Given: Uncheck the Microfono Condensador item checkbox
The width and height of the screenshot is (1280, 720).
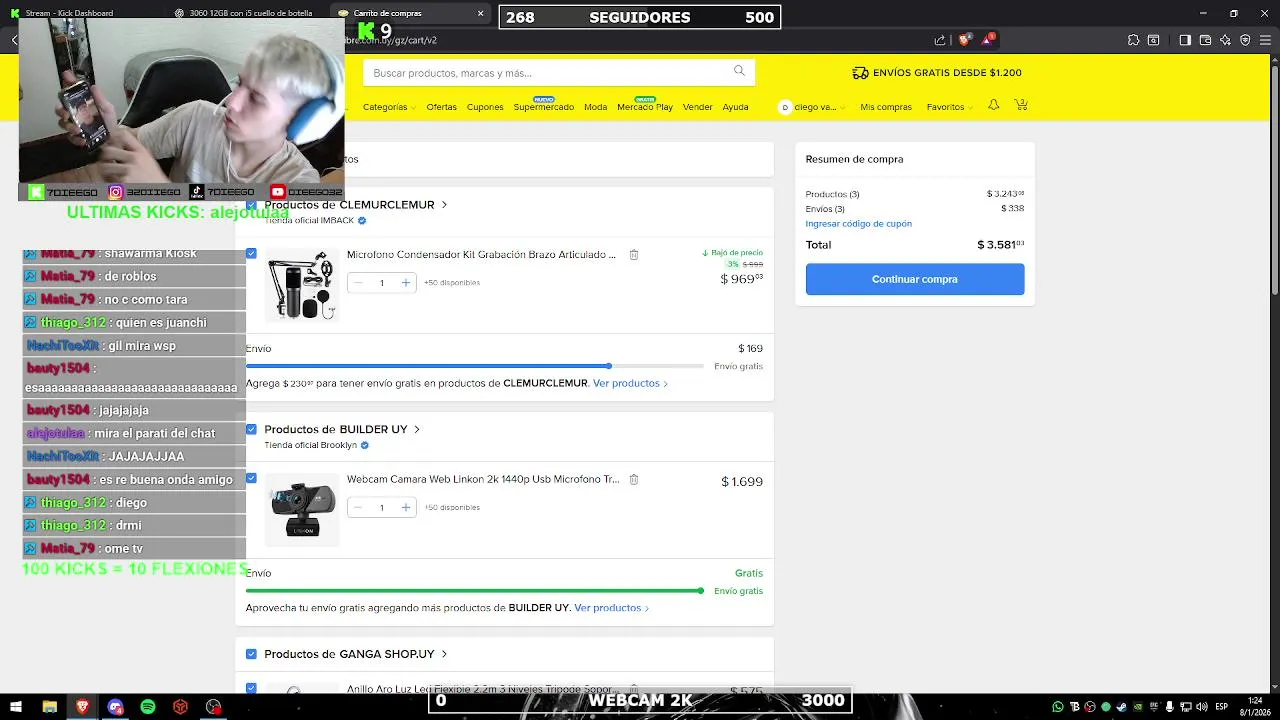Looking at the screenshot, I should tap(251, 254).
